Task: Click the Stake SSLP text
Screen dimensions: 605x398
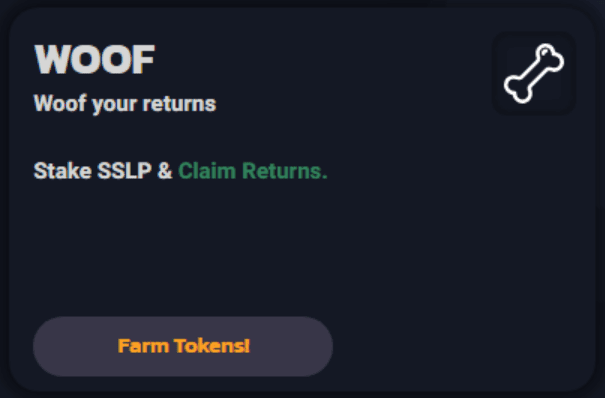Action: click(93, 171)
